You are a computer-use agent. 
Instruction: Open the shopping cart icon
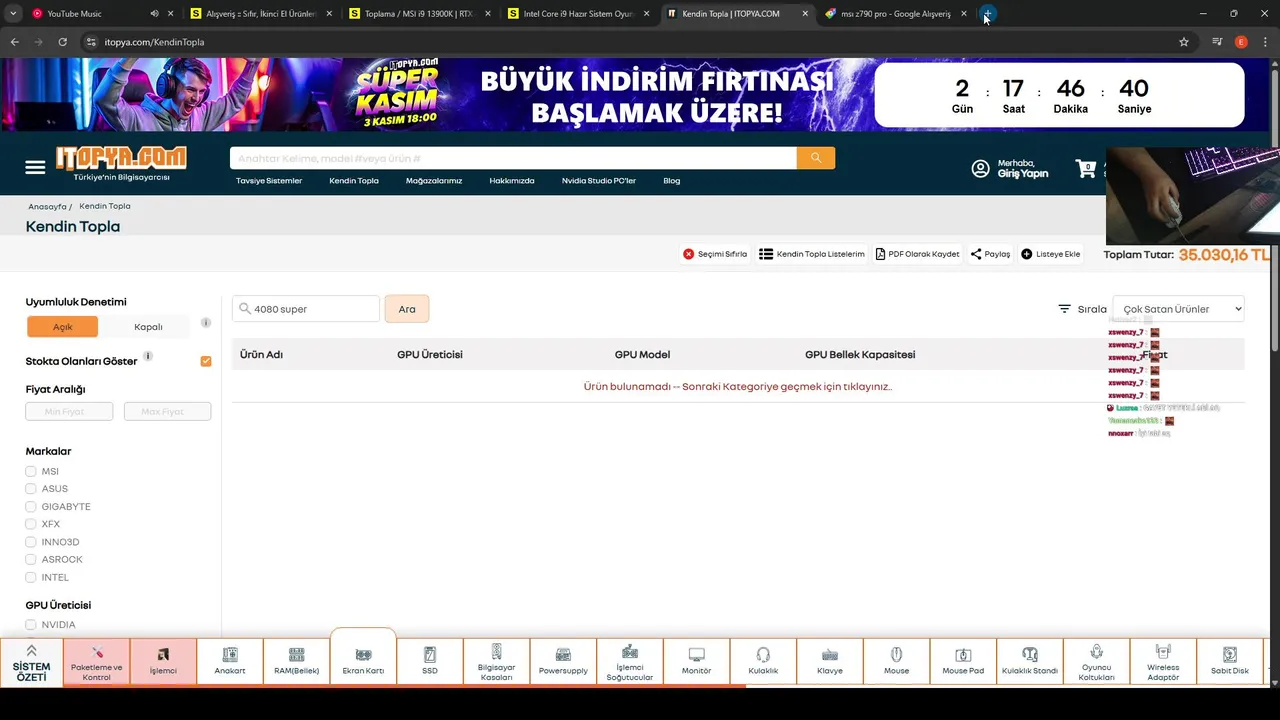click(x=1086, y=169)
